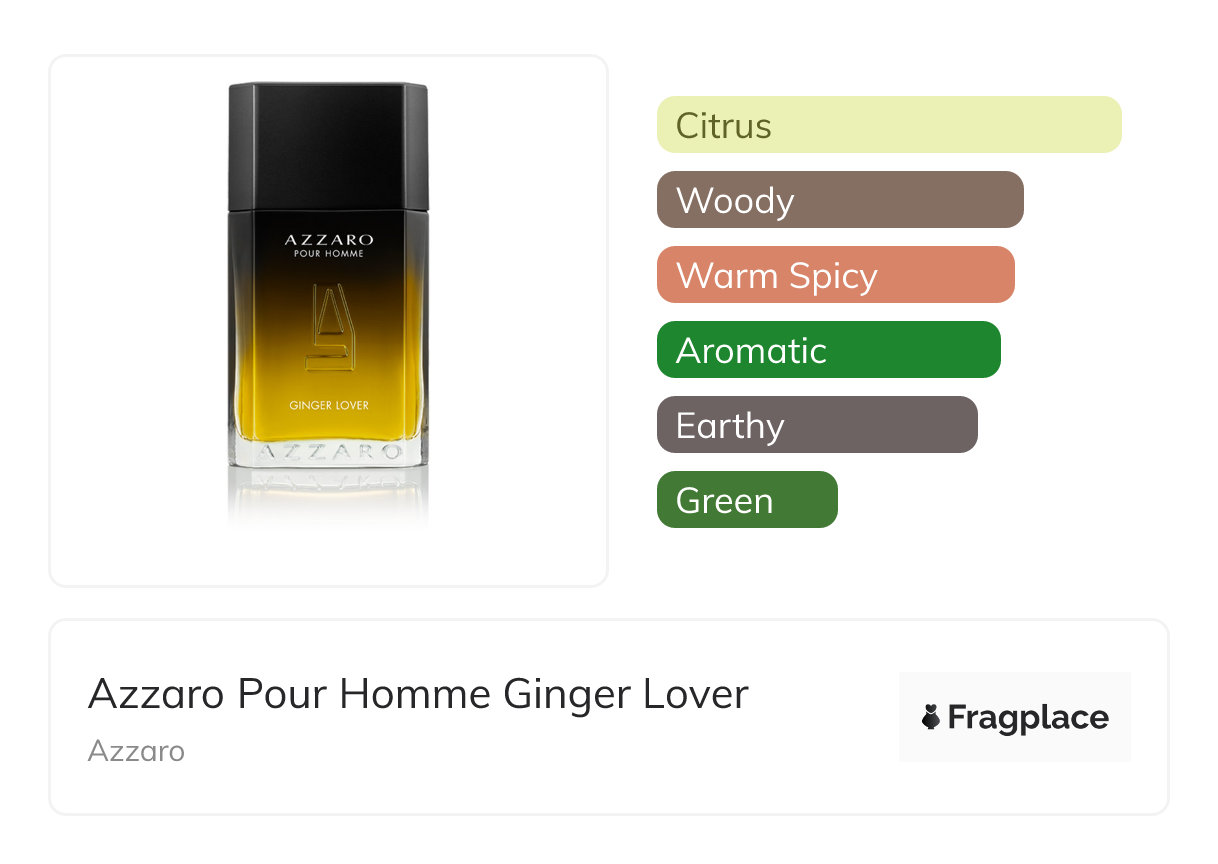The width and height of the screenshot is (1218, 864).
Task: Click the embossed AZZARO base of bottle
Action: 329,453
